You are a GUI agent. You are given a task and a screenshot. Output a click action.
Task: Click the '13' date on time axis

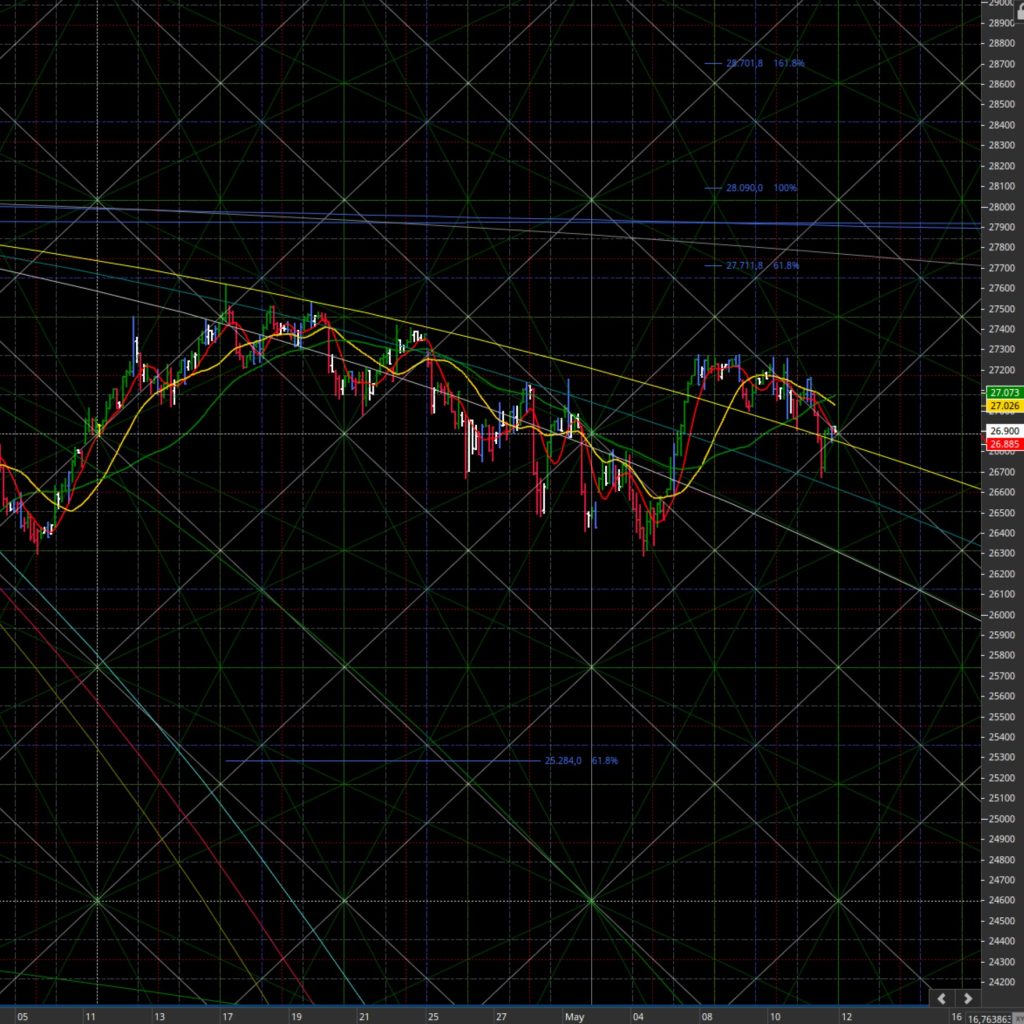(159, 1017)
